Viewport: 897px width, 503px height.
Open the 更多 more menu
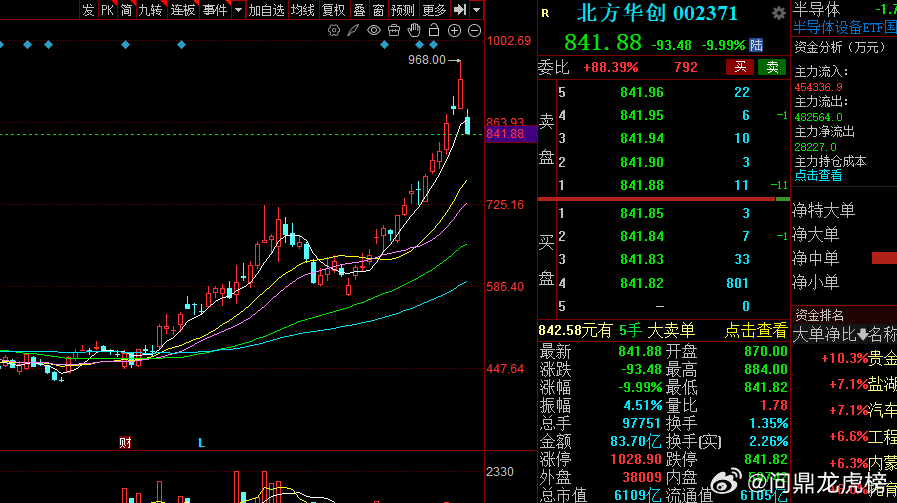click(x=434, y=10)
